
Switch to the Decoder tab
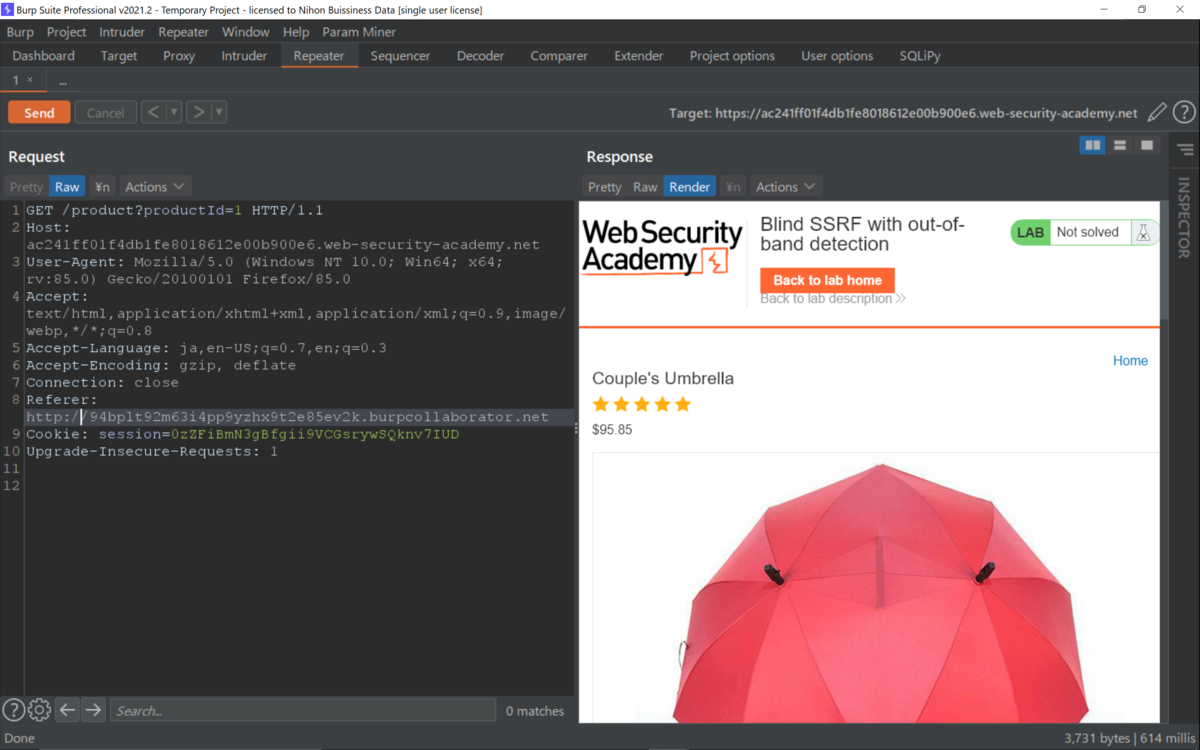pos(480,56)
